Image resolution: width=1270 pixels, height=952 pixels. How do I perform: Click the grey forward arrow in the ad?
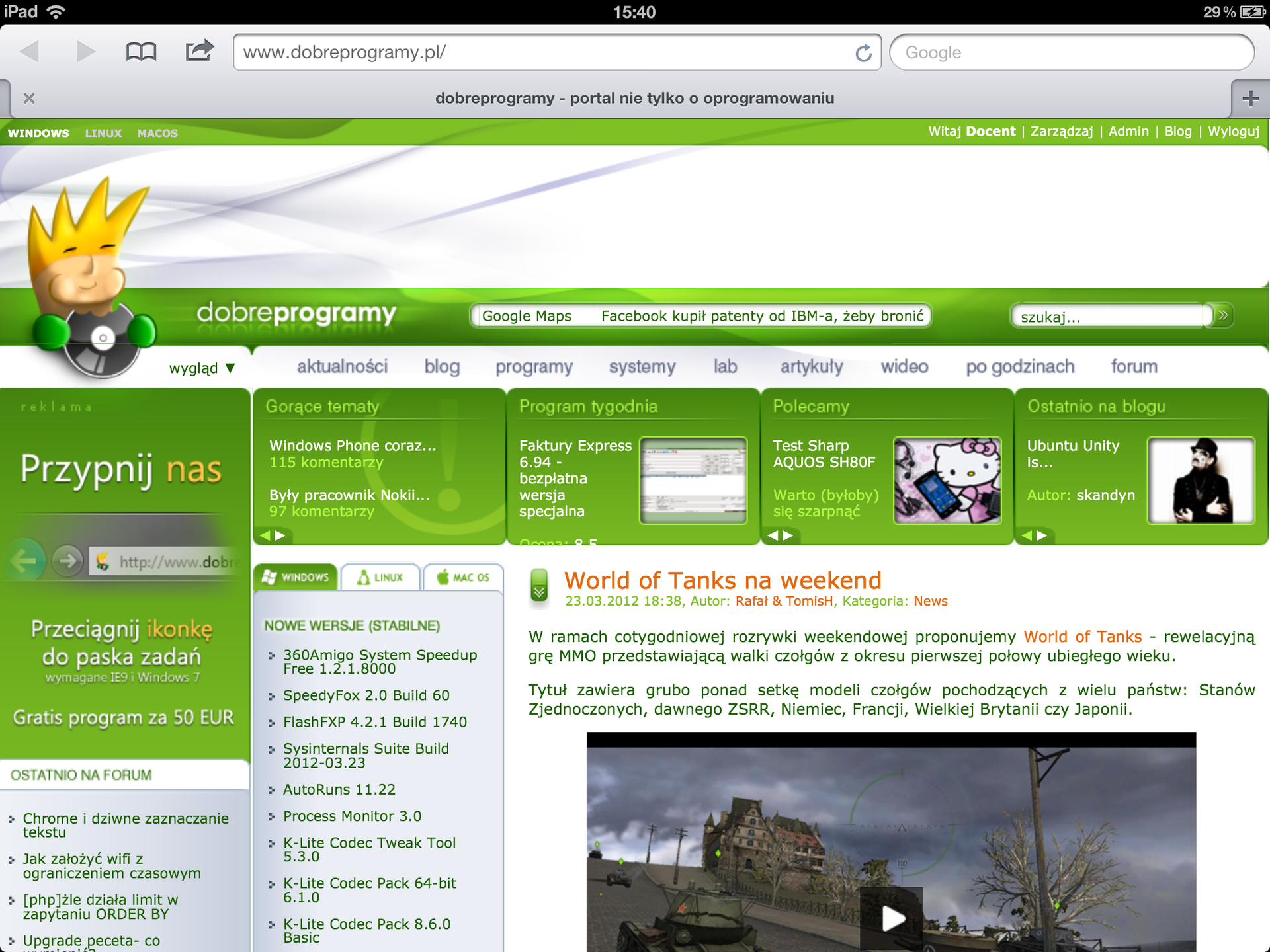pos(67,561)
